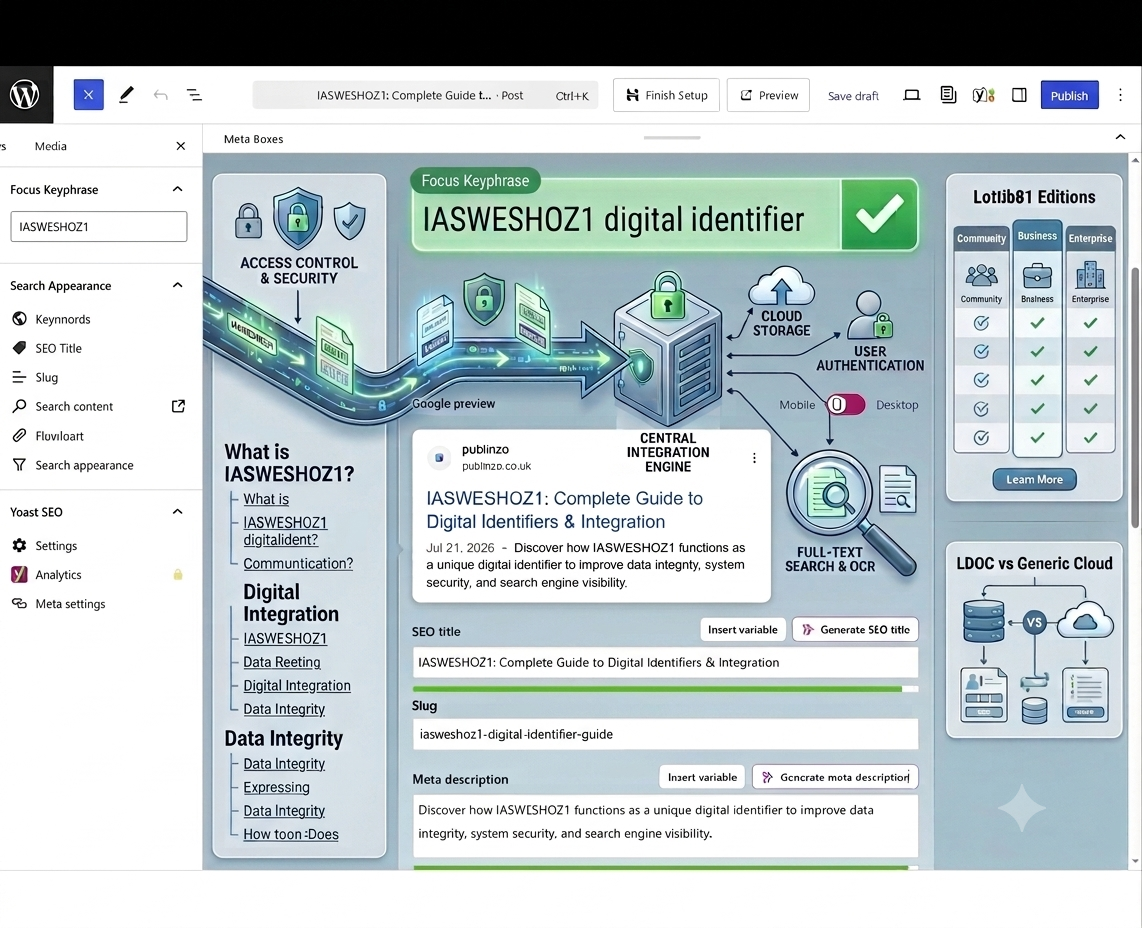Click the Google preview title link
The width and height of the screenshot is (1142, 928).
point(564,510)
